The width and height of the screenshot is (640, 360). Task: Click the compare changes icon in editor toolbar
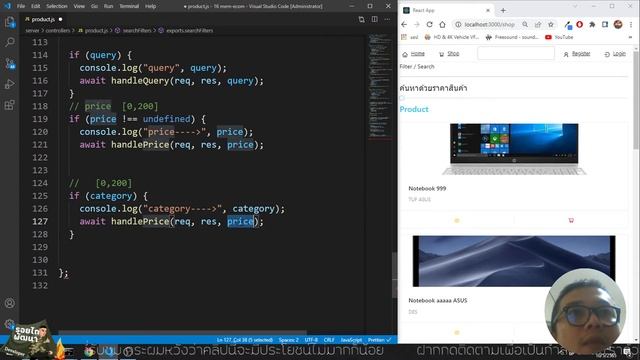[361, 19]
